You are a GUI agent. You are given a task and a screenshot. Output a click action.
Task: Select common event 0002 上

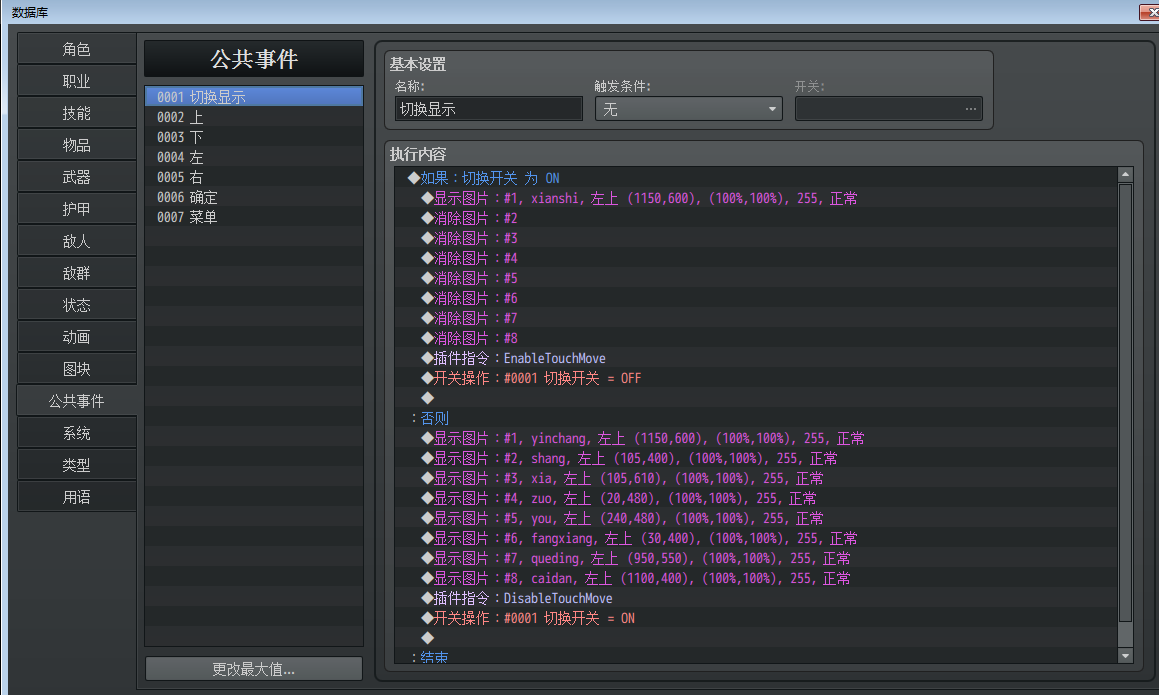pyautogui.click(x=254, y=117)
